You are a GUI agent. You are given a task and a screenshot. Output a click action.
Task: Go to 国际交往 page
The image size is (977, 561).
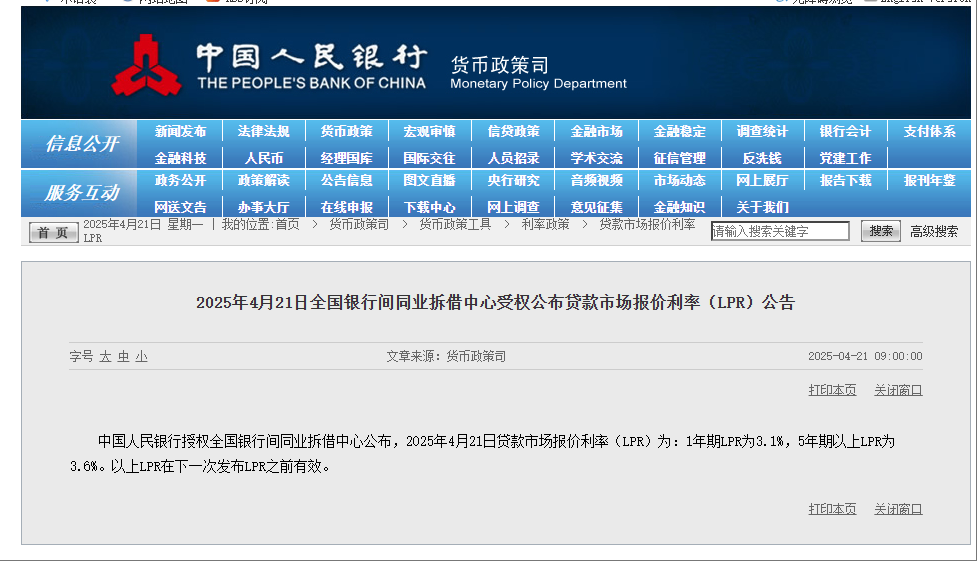click(429, 158)
